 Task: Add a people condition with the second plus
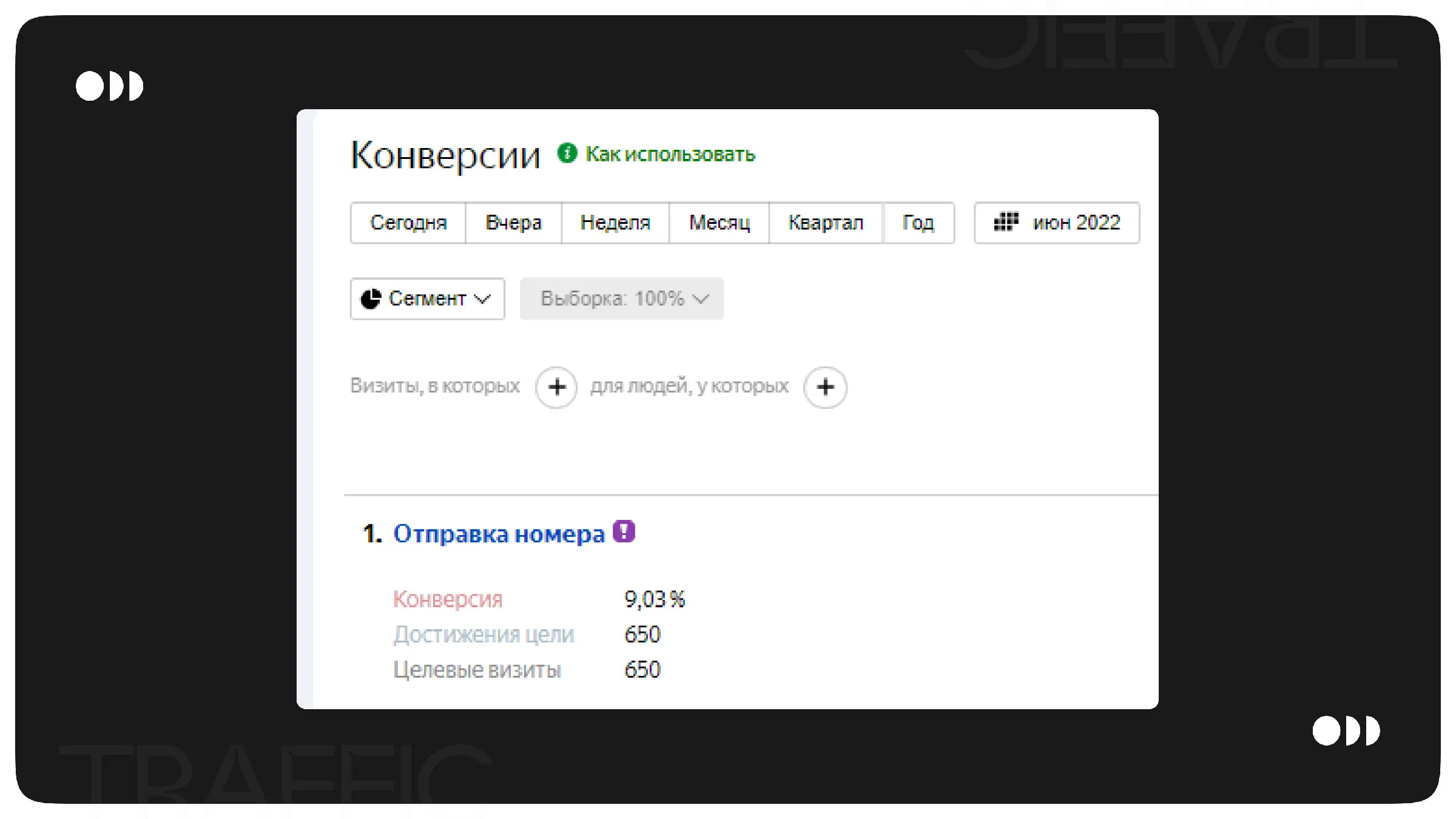(x=825, y=387)
